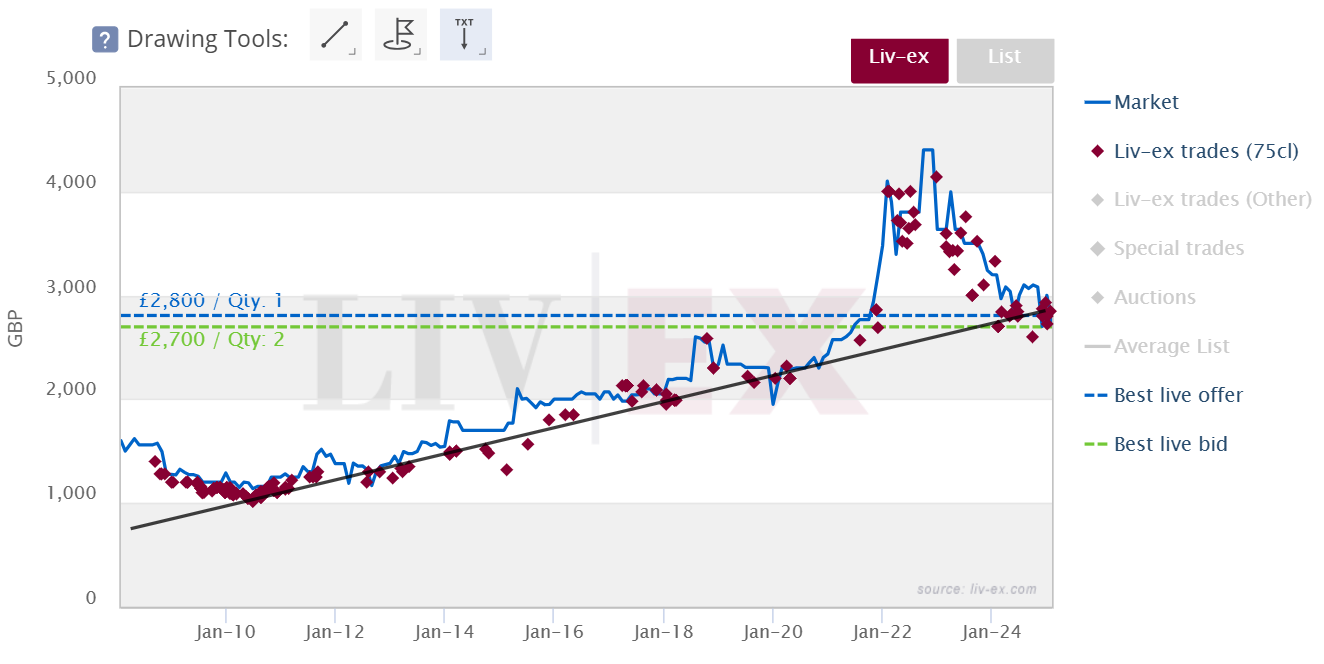Toggle the Market series in legend
Viewport: 1324px width, 664px height.
1132,102
